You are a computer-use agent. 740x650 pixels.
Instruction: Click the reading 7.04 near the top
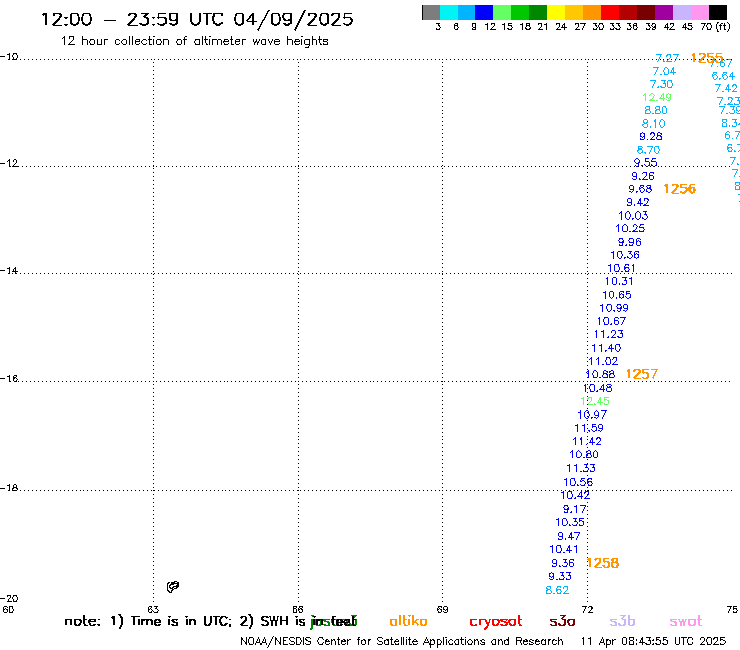[664, 71]
